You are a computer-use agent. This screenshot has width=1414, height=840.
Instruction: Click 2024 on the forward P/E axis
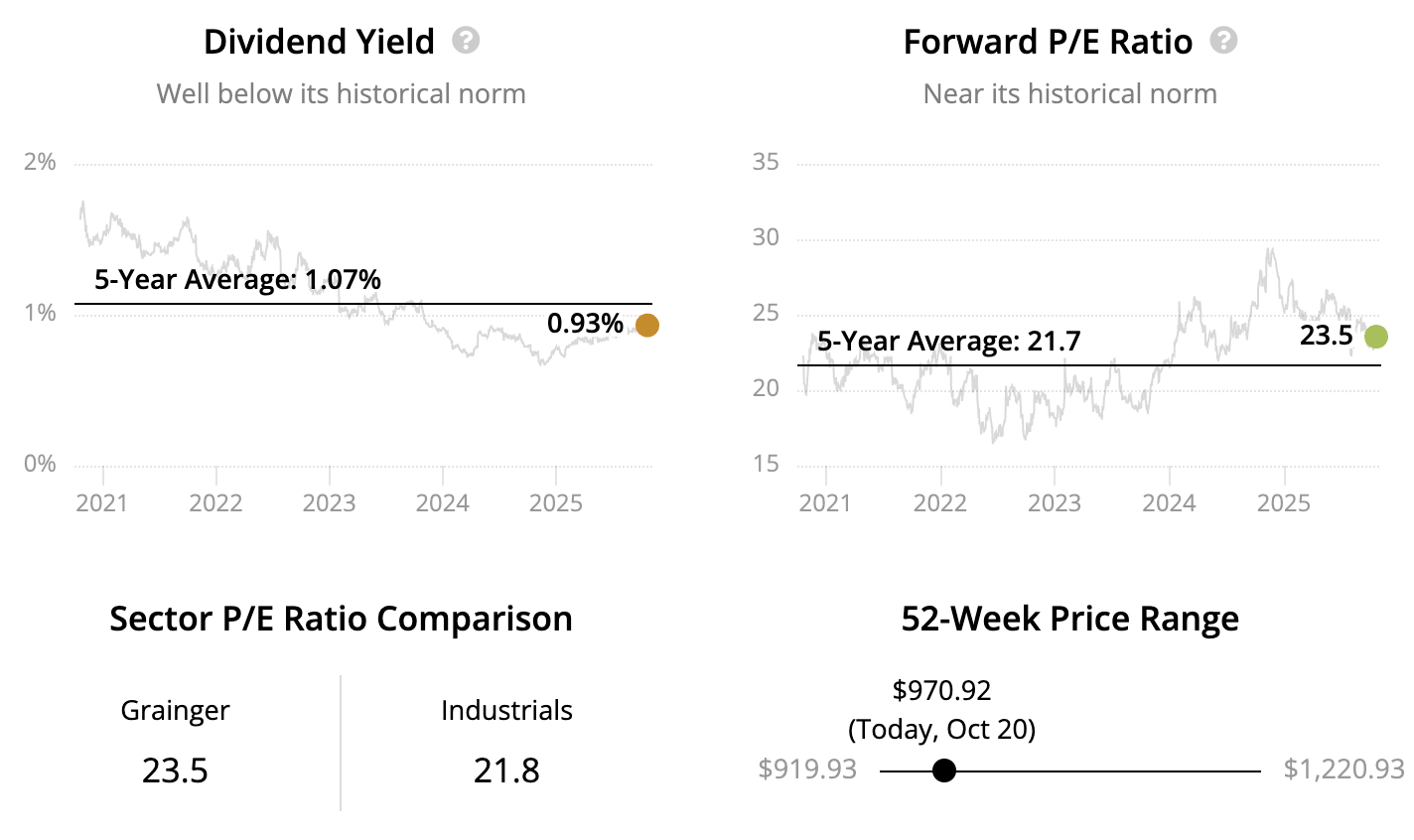point(1169,503)
